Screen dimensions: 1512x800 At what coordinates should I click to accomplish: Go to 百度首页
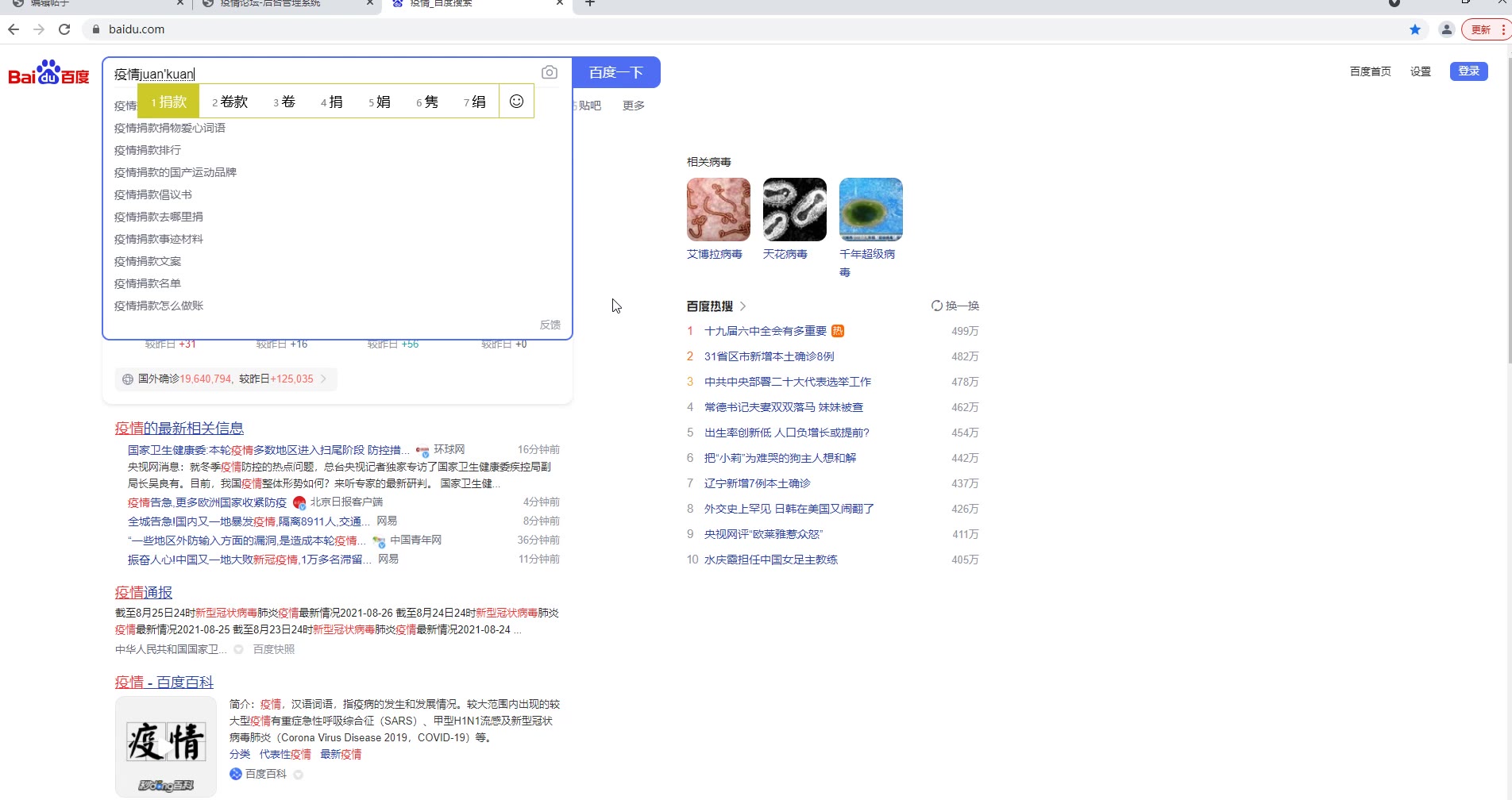tap(1371, 71)
